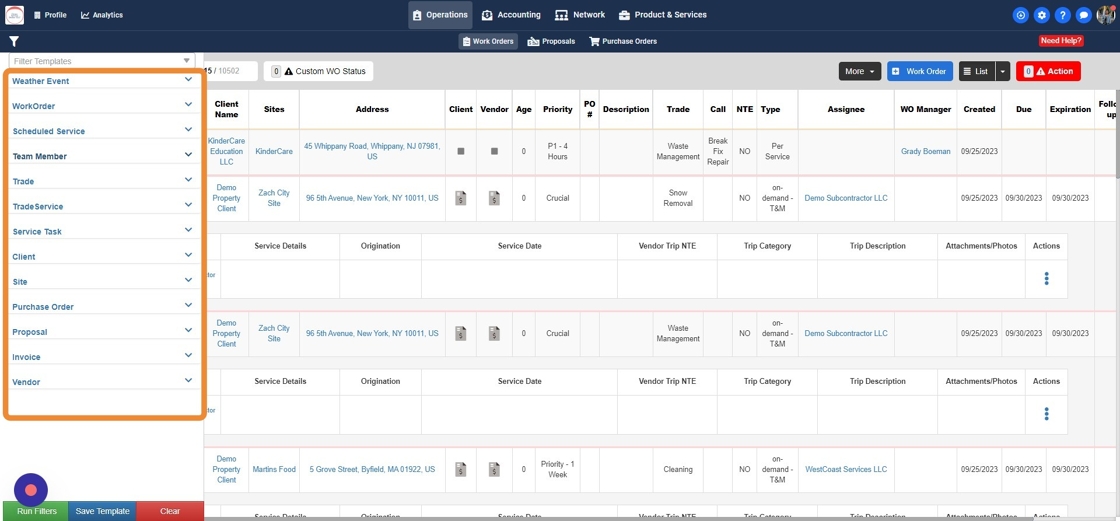The image size is (1120, 521).
Task: Create a new Work Order
Action: coord(920,71)
